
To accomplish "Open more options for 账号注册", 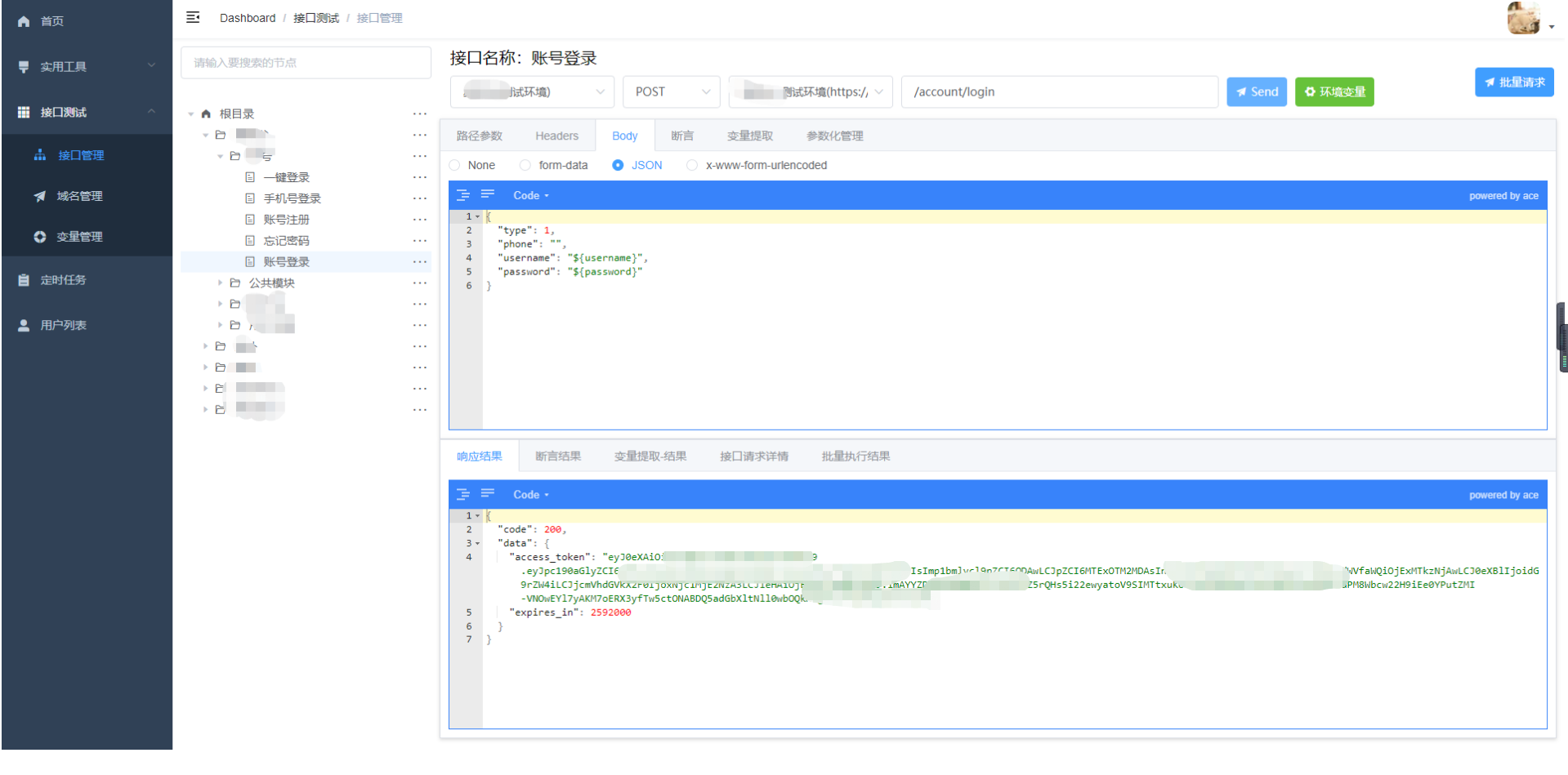I will tap(419, 220).
